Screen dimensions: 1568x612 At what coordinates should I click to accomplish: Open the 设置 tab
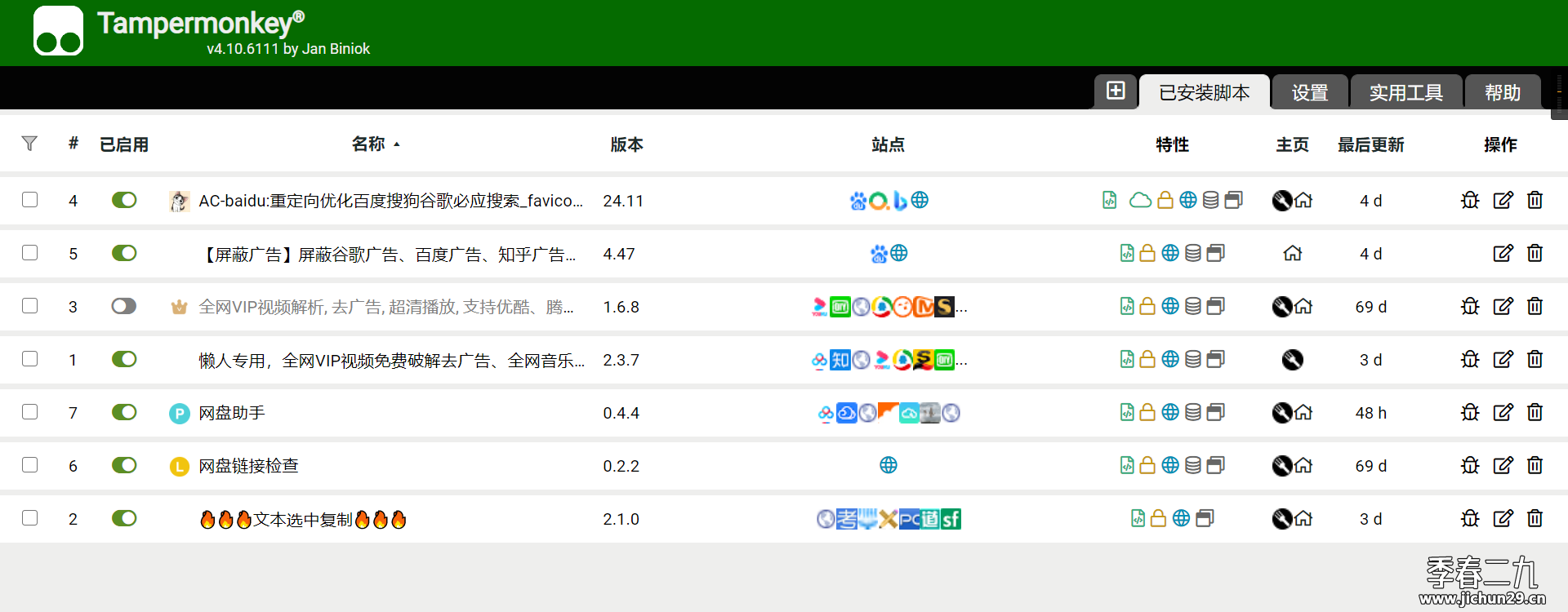click(x=1310, y=92)
